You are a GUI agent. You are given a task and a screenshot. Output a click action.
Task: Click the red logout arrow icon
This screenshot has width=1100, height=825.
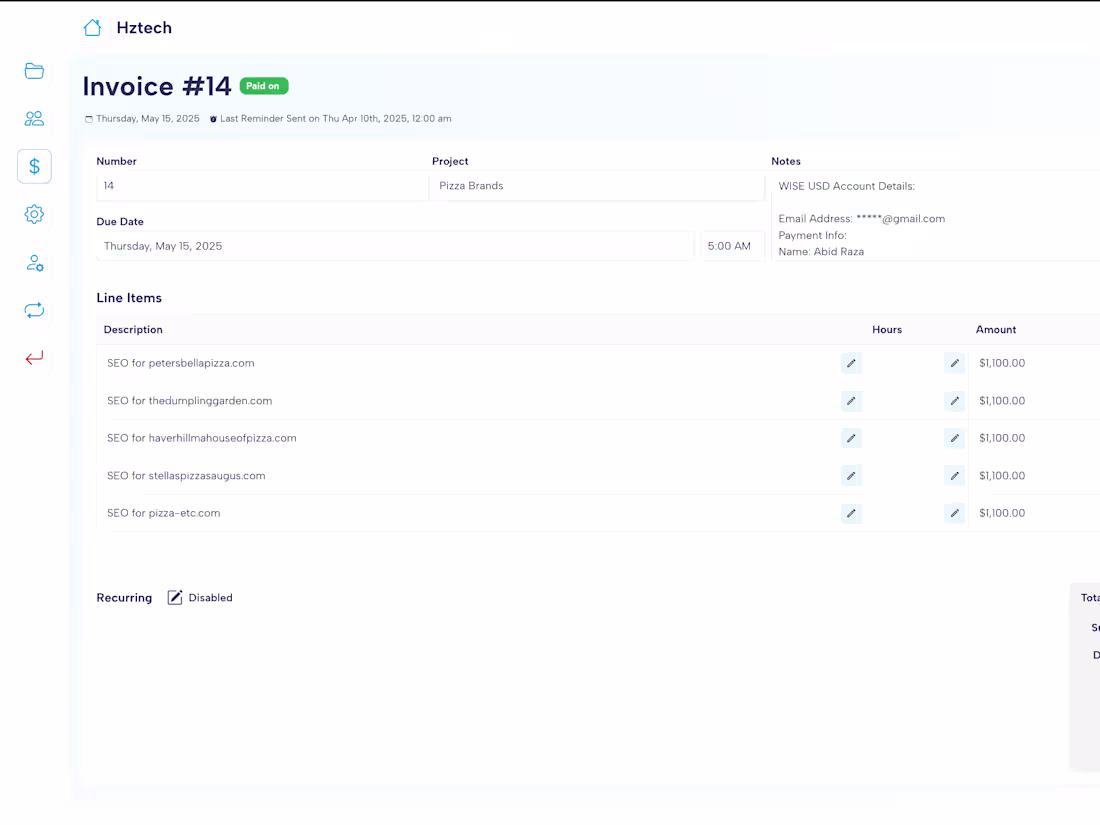[34, 357]
